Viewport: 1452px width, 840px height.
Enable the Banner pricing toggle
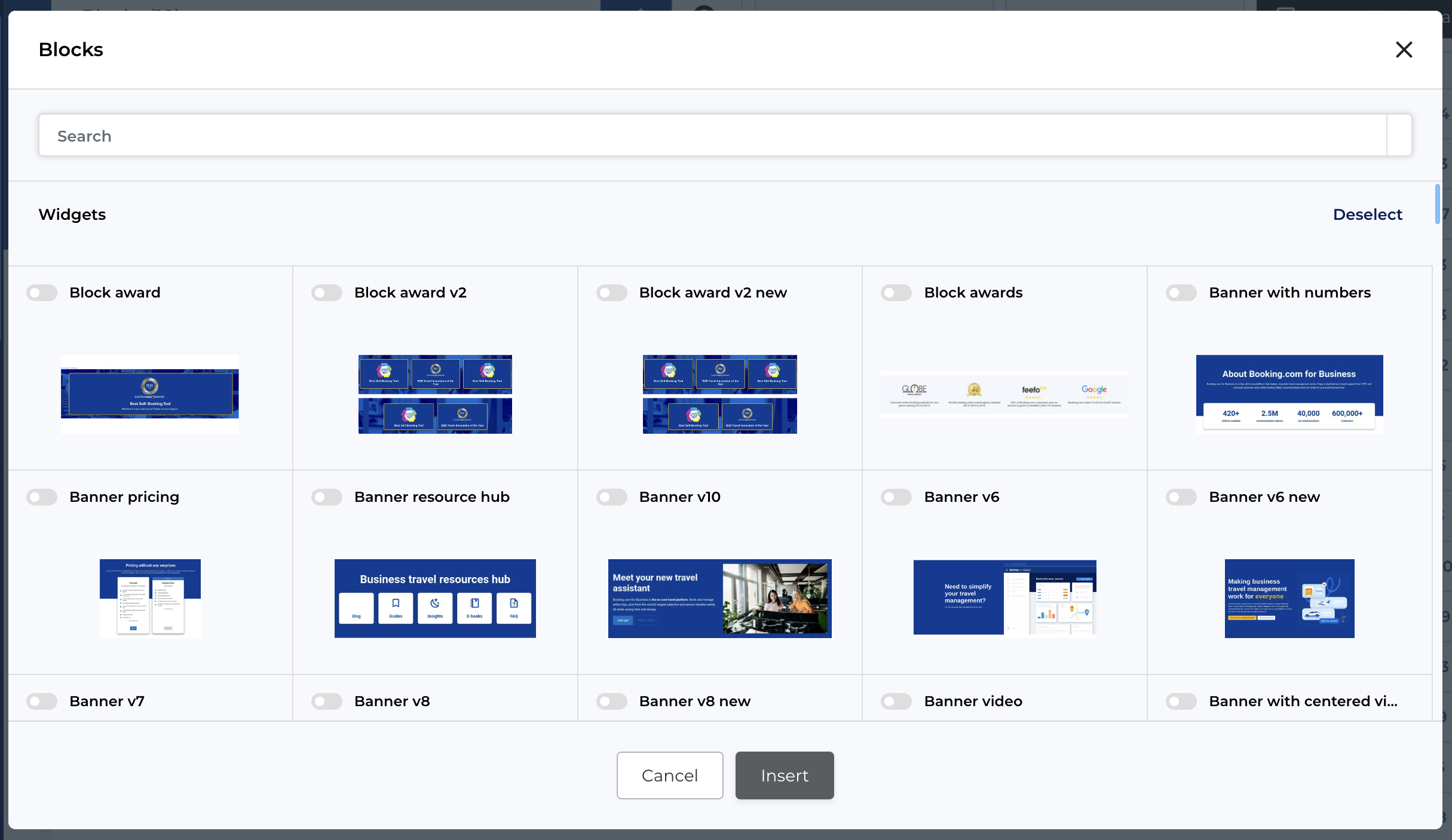pos(42,496)
